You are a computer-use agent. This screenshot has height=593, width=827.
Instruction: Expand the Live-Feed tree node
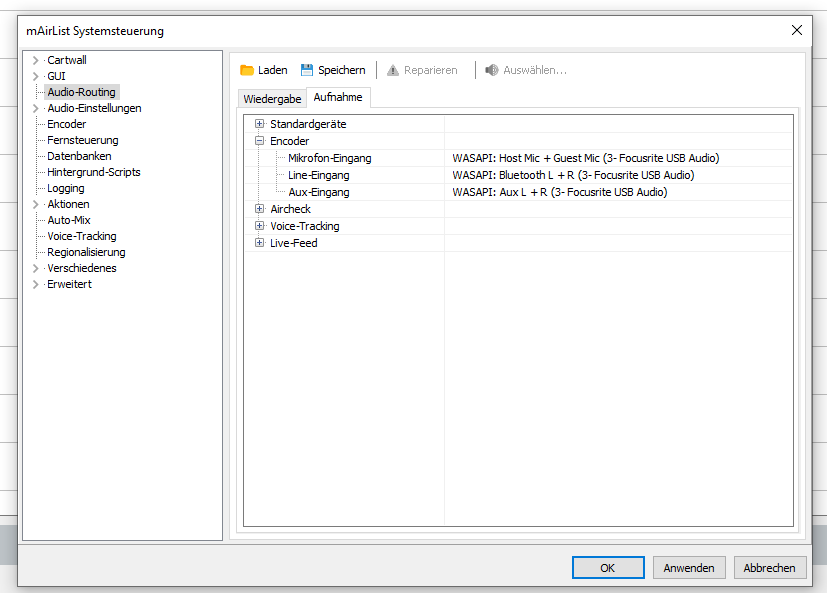tap(260, 243)
